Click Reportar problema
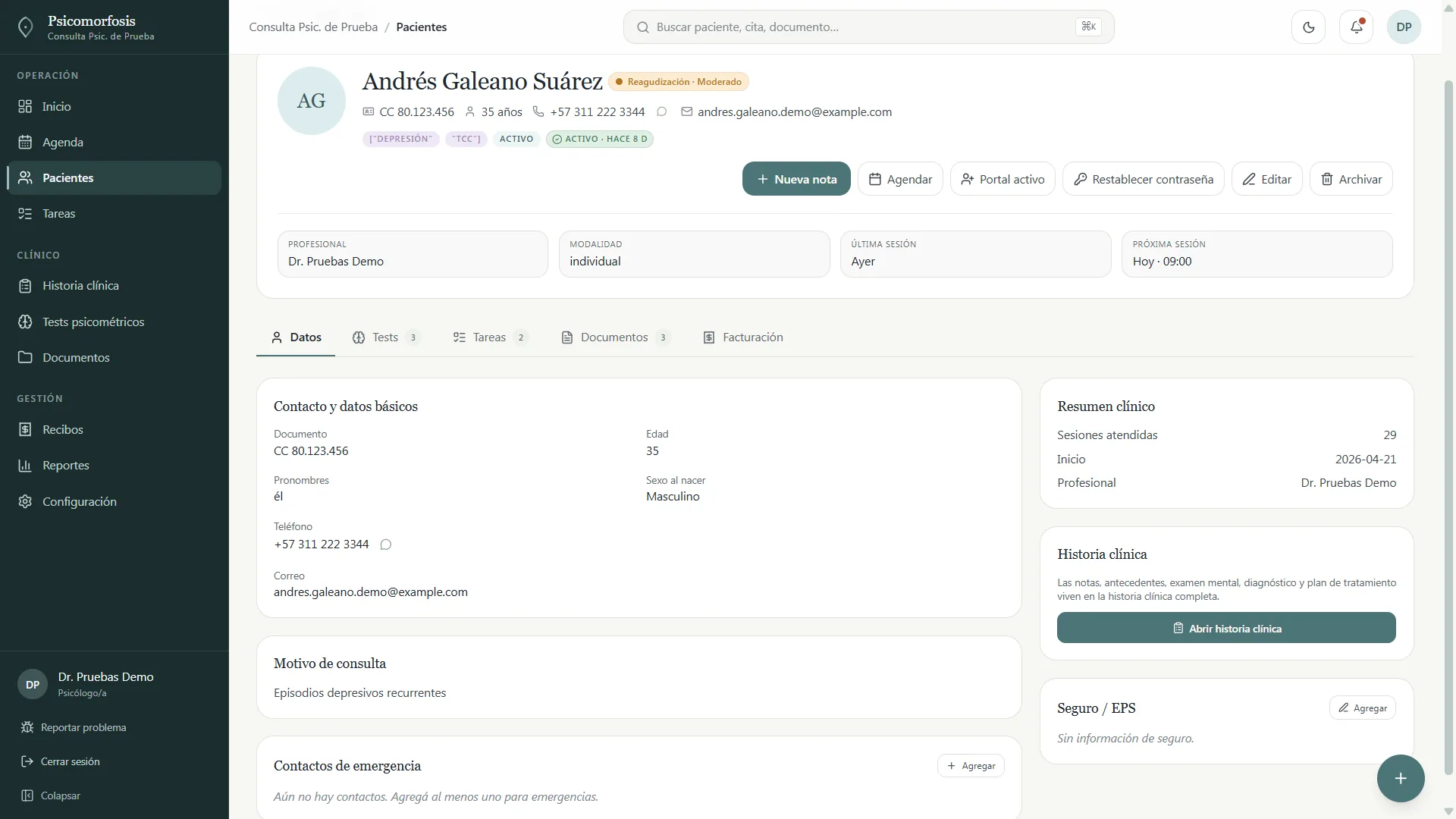 74,728
